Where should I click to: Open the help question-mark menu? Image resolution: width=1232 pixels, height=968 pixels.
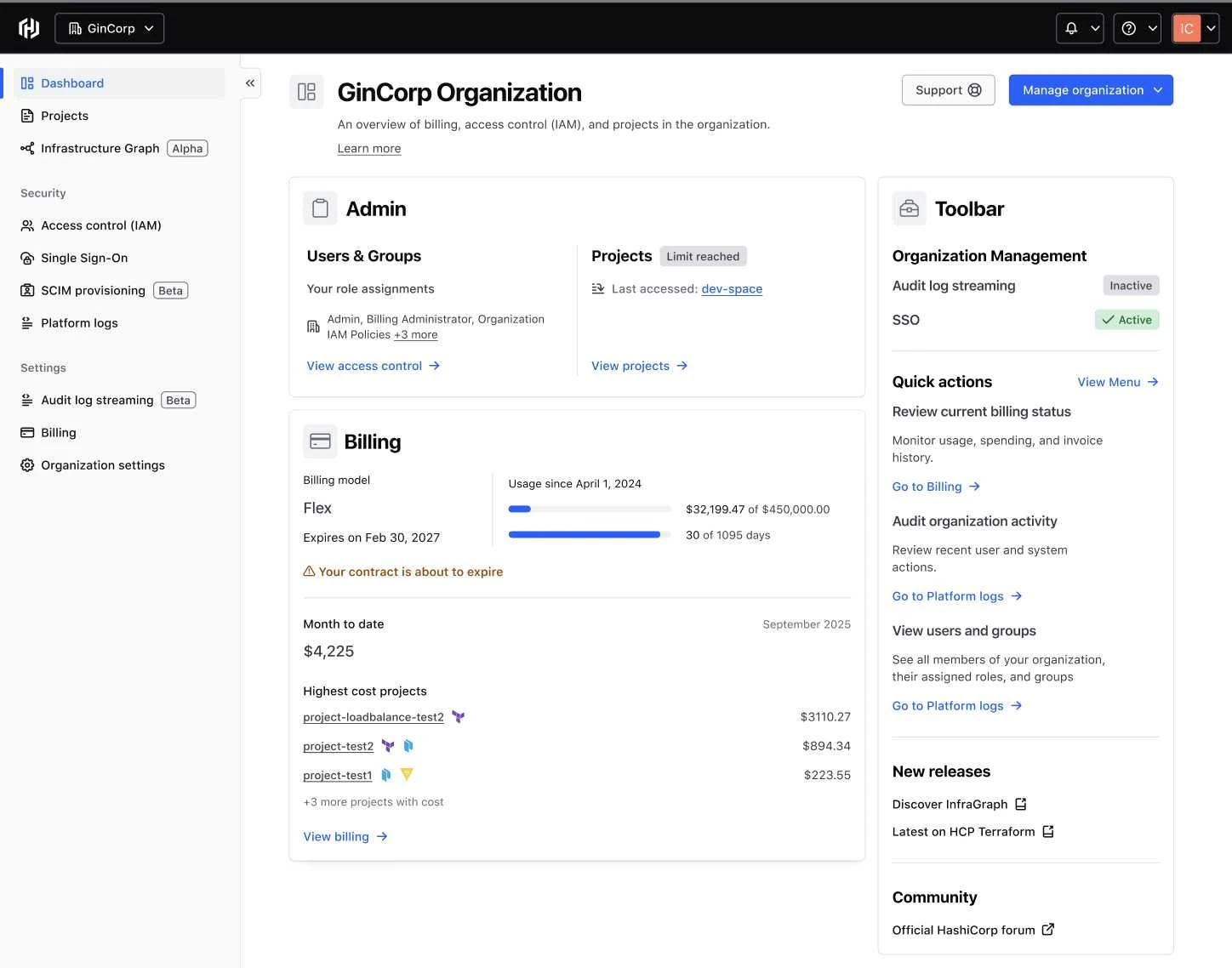1138,28
